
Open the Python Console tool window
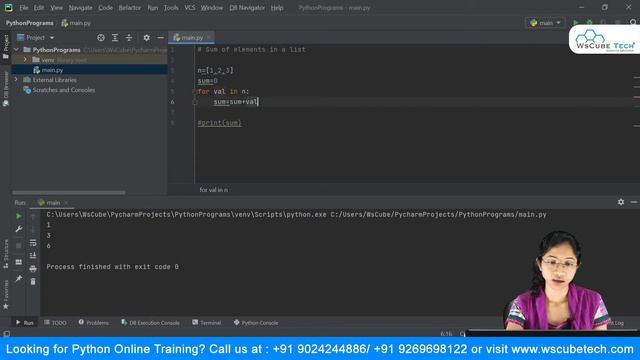pos(256,322)
